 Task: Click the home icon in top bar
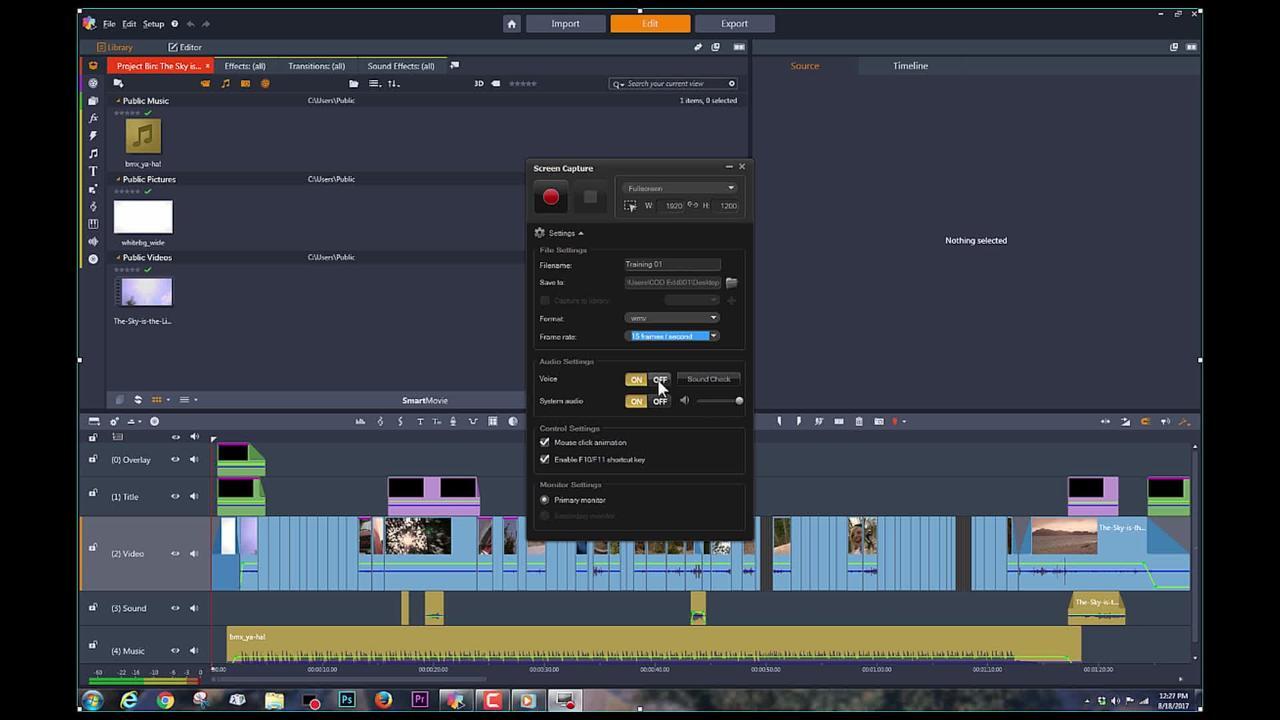tap(512, 24)
